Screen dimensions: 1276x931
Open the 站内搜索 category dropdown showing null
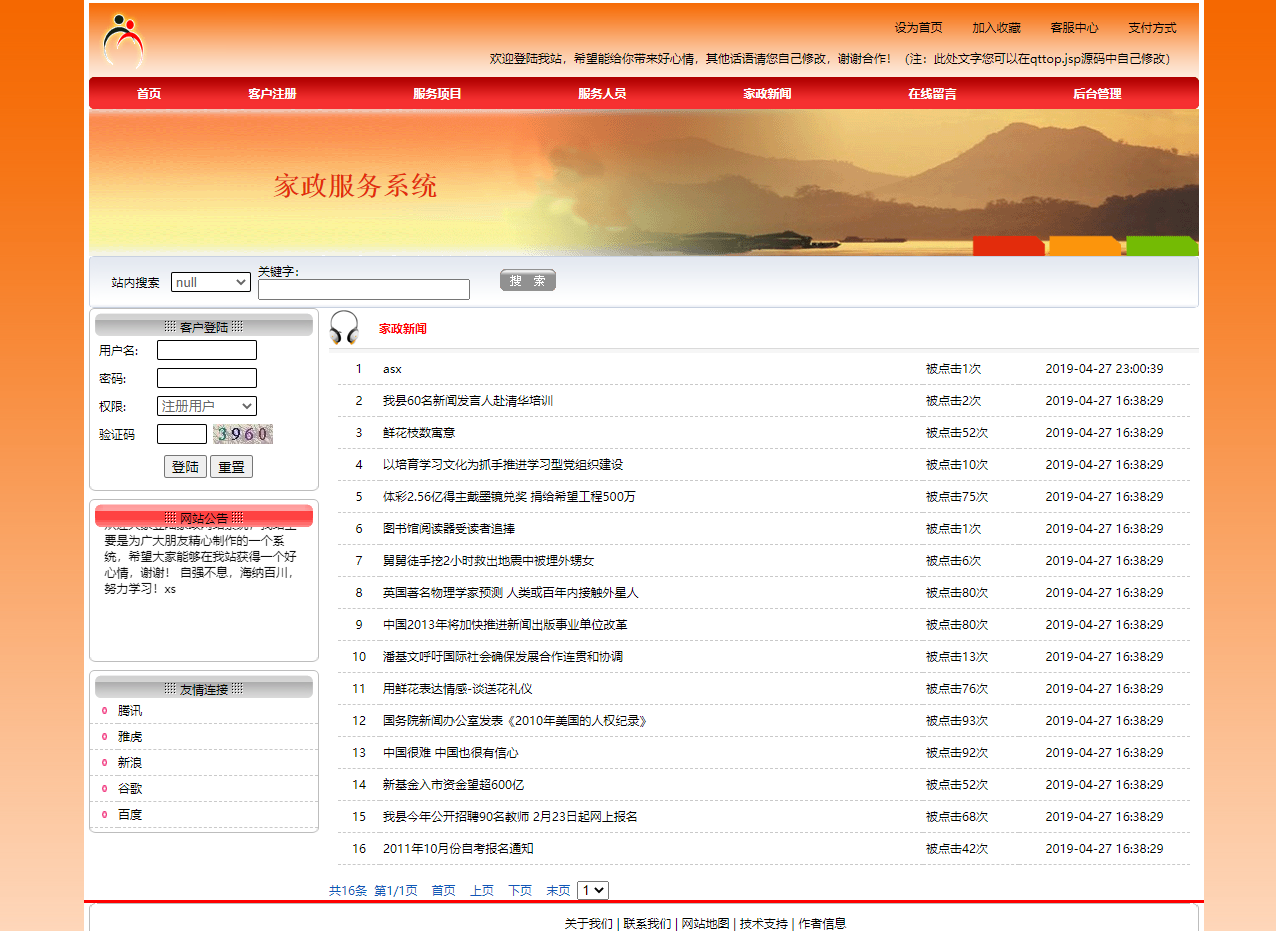click(210, 281)
